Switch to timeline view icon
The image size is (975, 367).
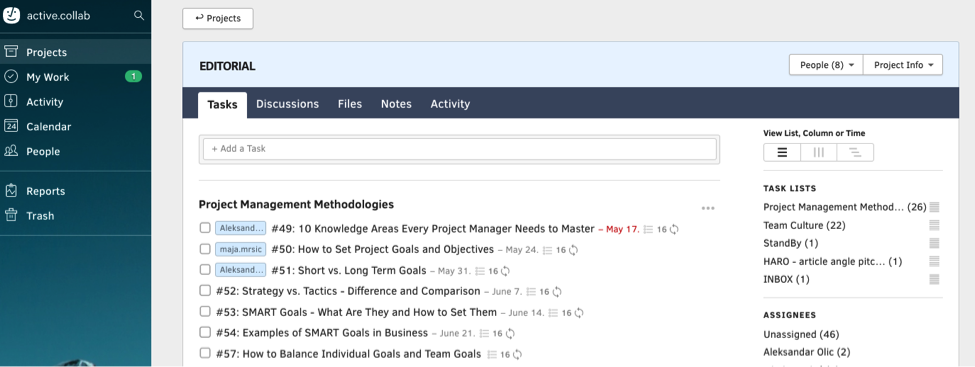point(855,152)
